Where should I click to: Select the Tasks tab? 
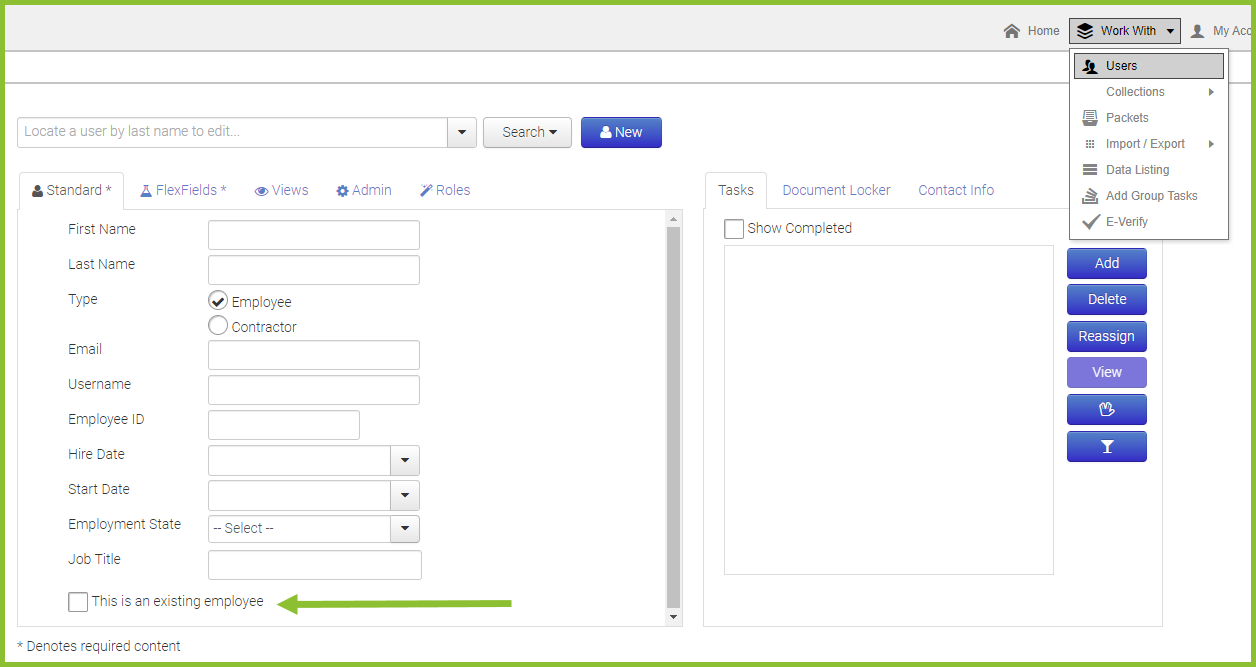pos(736,190)
